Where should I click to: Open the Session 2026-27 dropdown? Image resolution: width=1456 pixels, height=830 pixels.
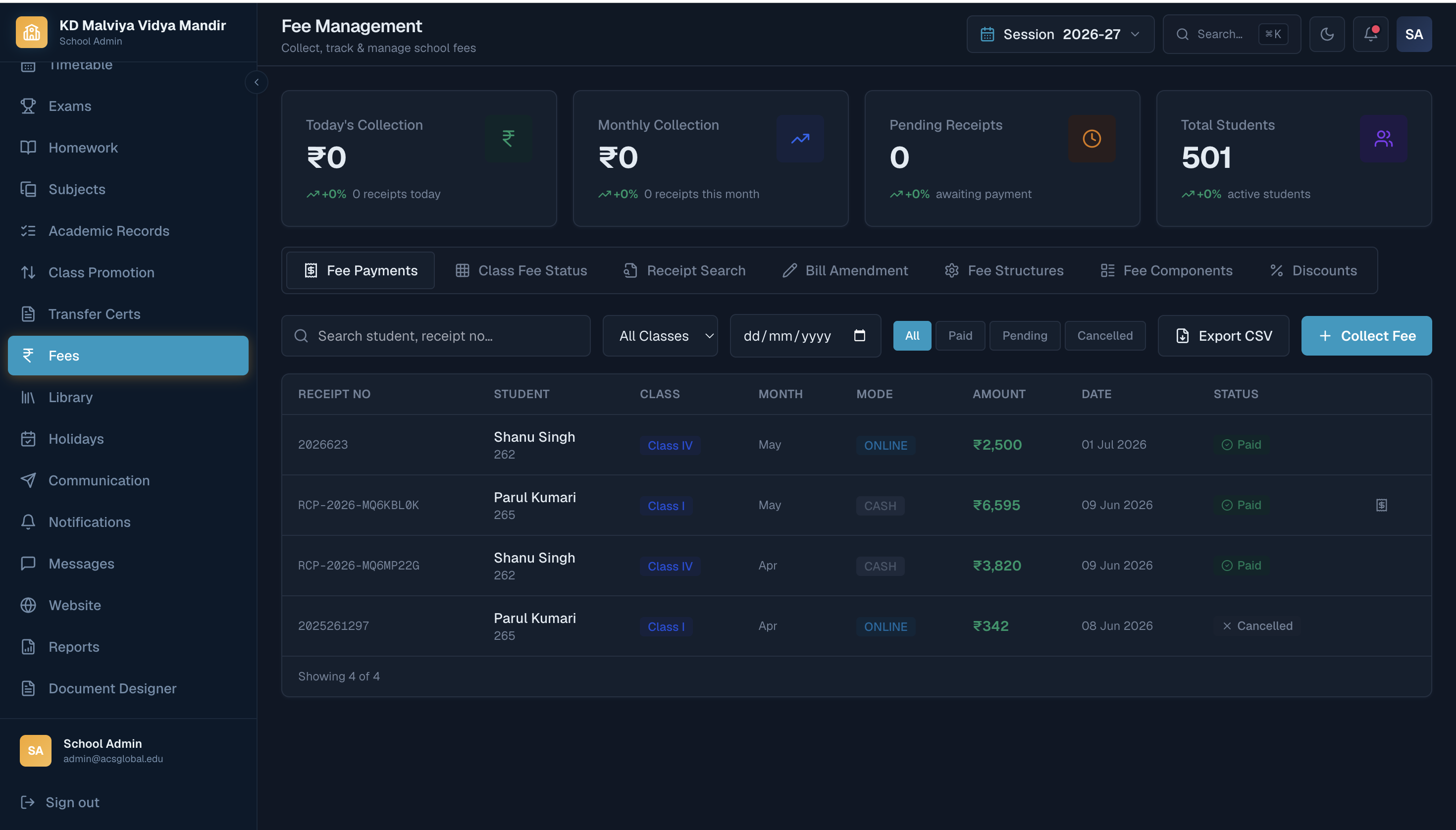[x=1060, y=34]
